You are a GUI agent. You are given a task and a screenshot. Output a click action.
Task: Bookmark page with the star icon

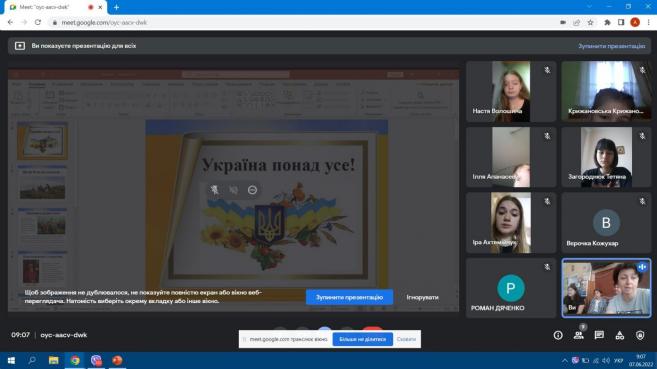click(x=590, y=23)
